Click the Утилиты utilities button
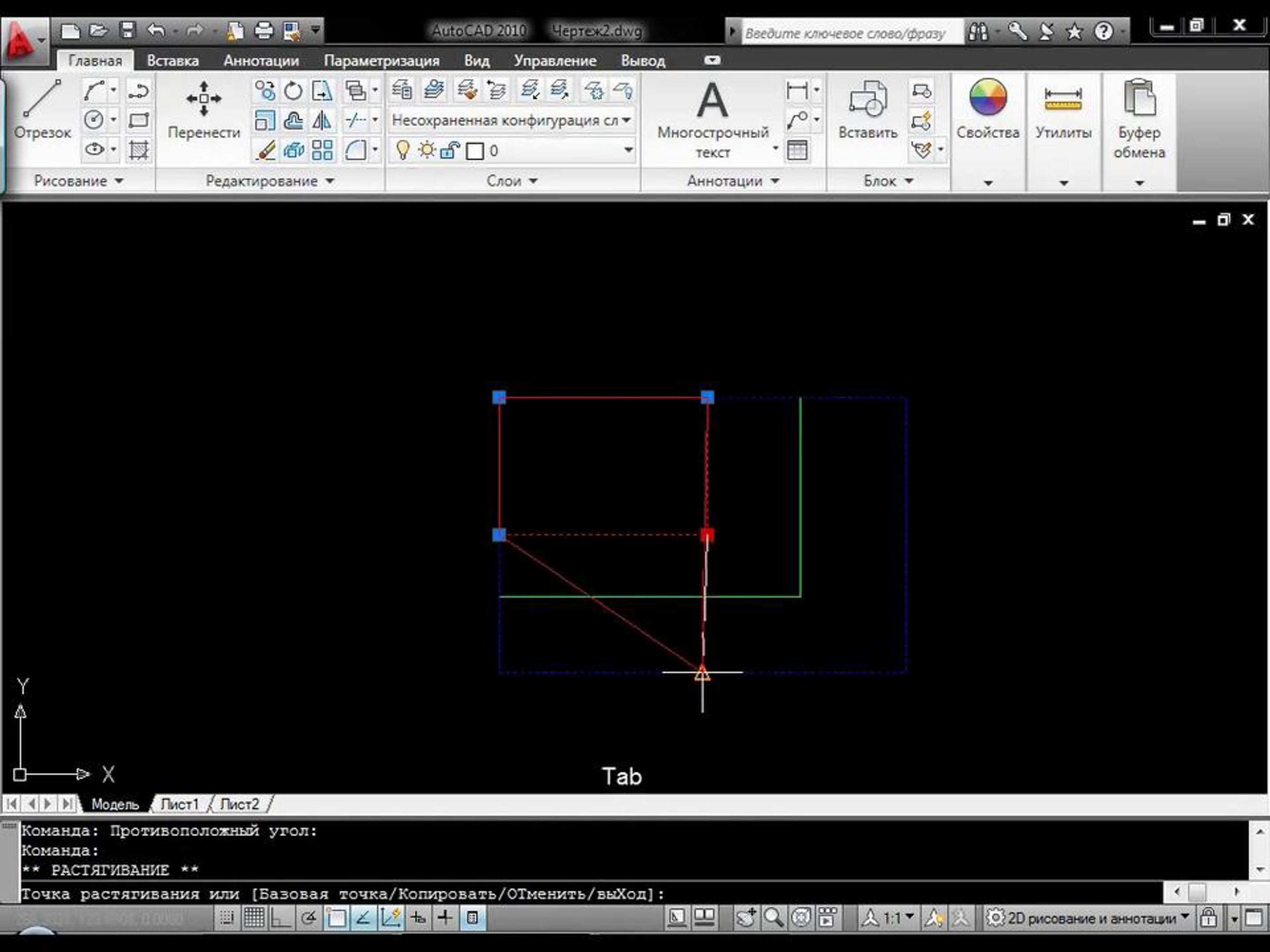This screenshot has width=1270, height=952. click(x=1063, y=109)
